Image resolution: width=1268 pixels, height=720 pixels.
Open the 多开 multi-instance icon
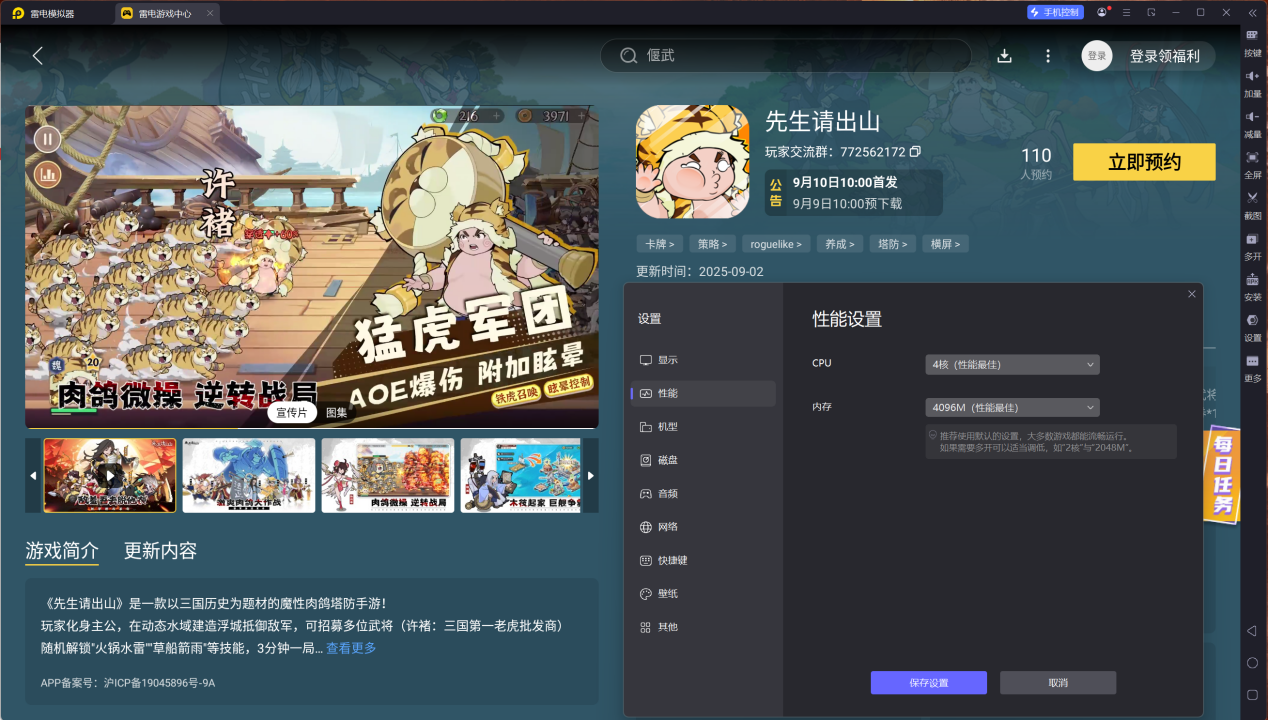[1252, 239]
